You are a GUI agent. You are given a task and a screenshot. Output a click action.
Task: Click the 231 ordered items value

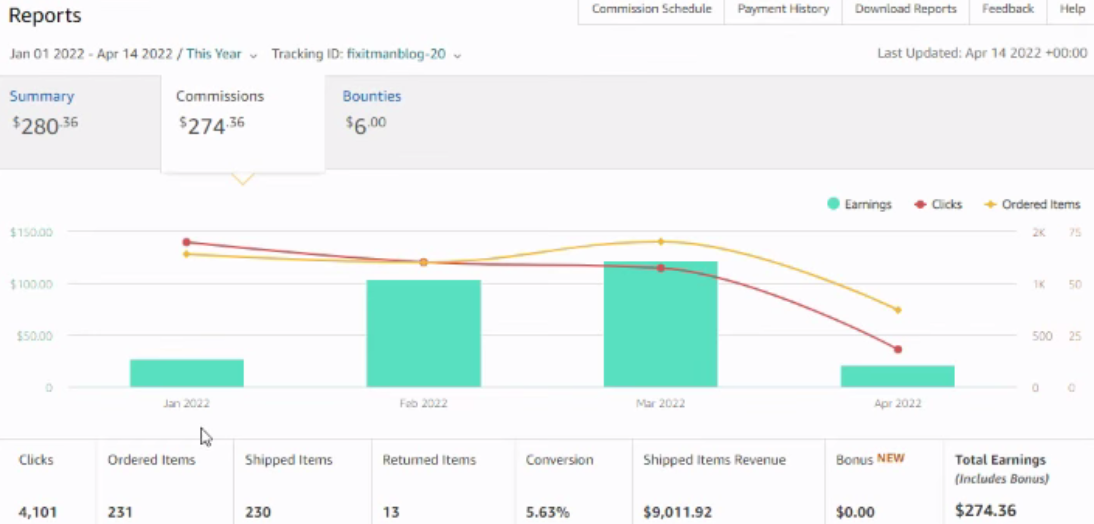(x=120, y=511)
